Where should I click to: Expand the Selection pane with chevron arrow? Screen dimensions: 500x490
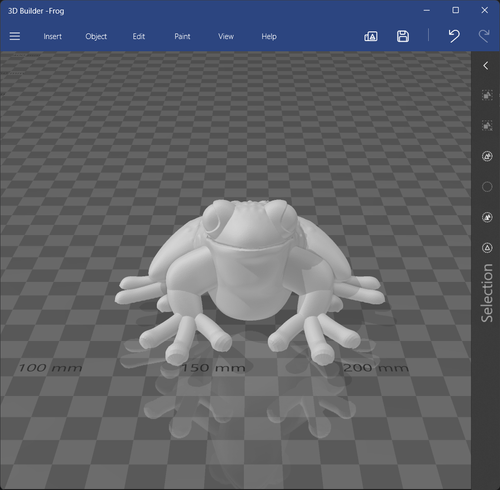pos(486,65)
